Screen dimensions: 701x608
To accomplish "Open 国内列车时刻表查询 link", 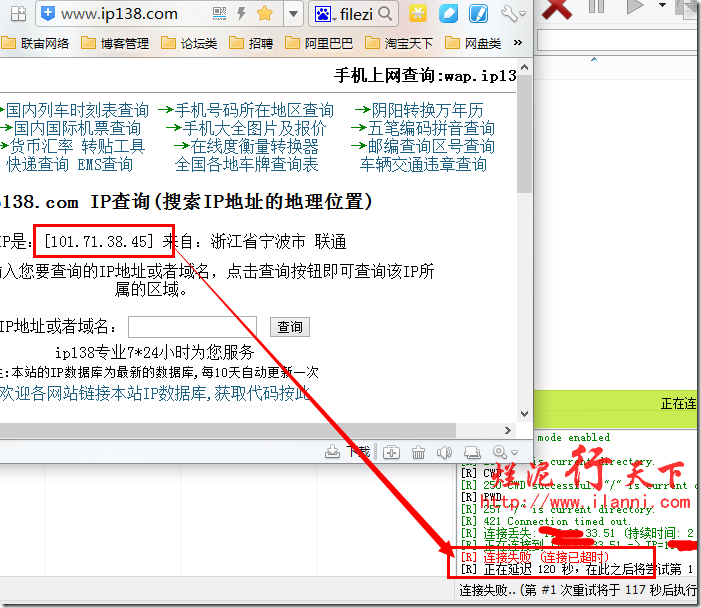I will (76, 110).
